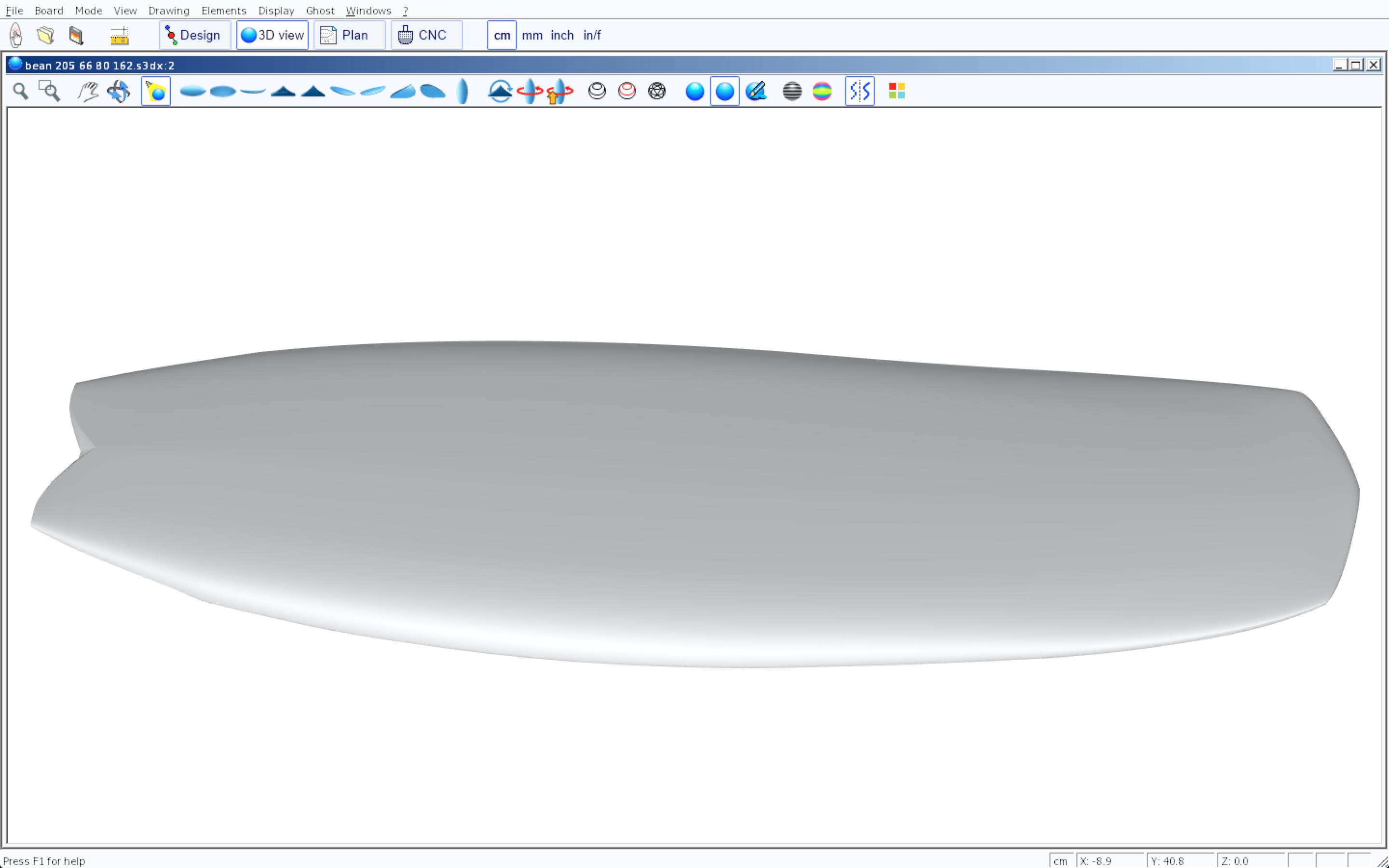Select cm units
This screenshot has width=1389, height=868.
pyautogui.click(x=502, y=35)
